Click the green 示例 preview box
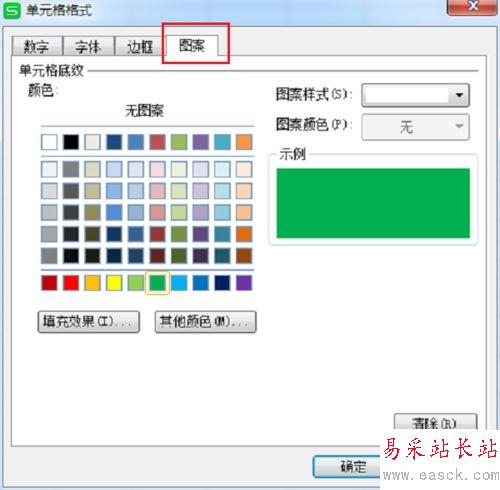The height and width of the screenshot is (490, 500). click(373, 203)
